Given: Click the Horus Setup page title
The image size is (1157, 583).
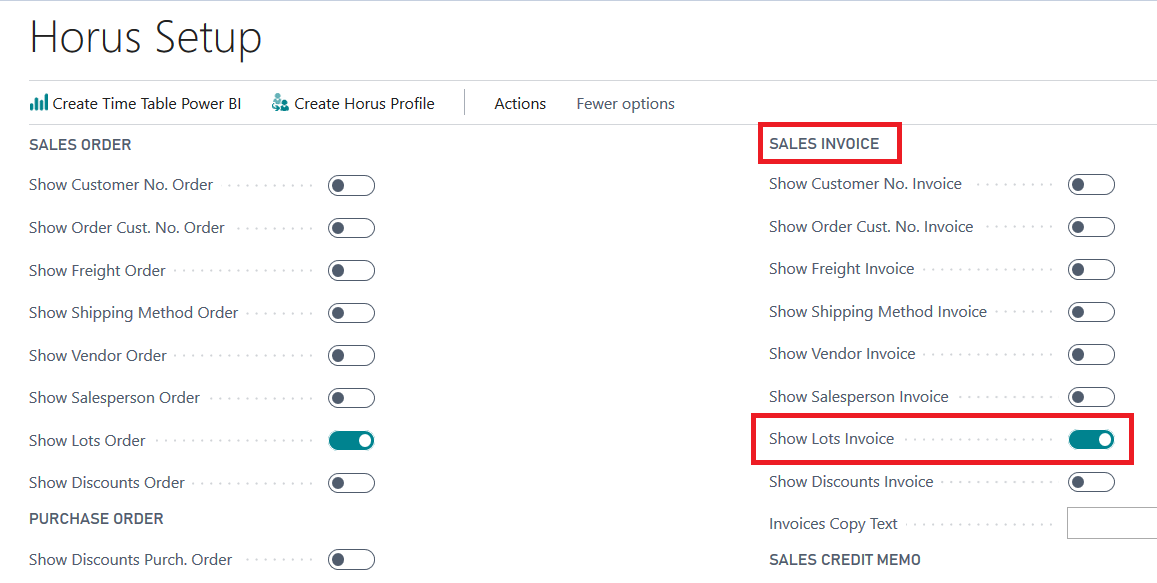Looking at the screenshot, I should pos(146,37).
